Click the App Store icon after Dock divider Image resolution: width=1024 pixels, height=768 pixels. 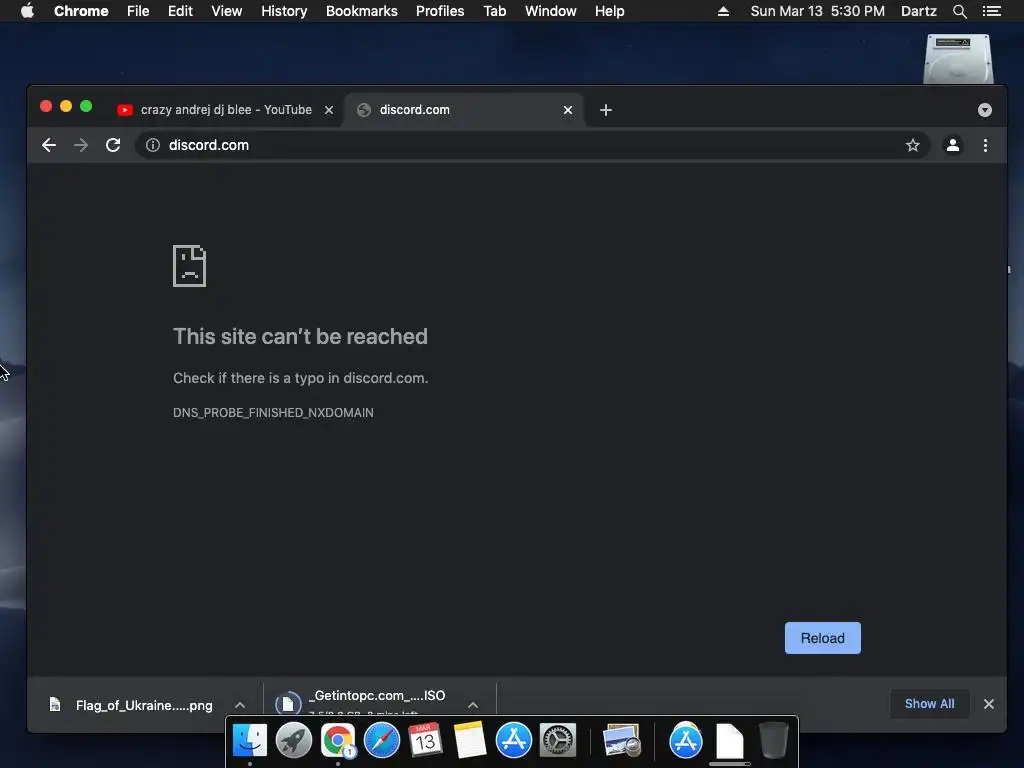click(x=686, y=741)
